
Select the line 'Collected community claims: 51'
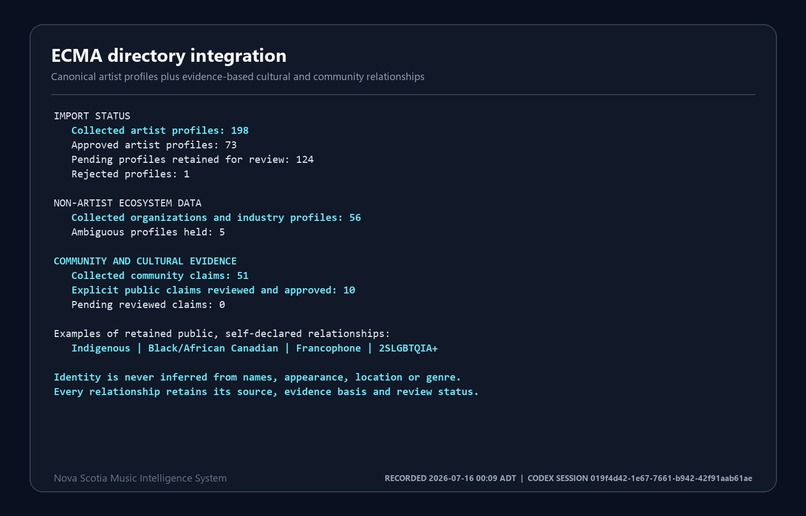160,275
